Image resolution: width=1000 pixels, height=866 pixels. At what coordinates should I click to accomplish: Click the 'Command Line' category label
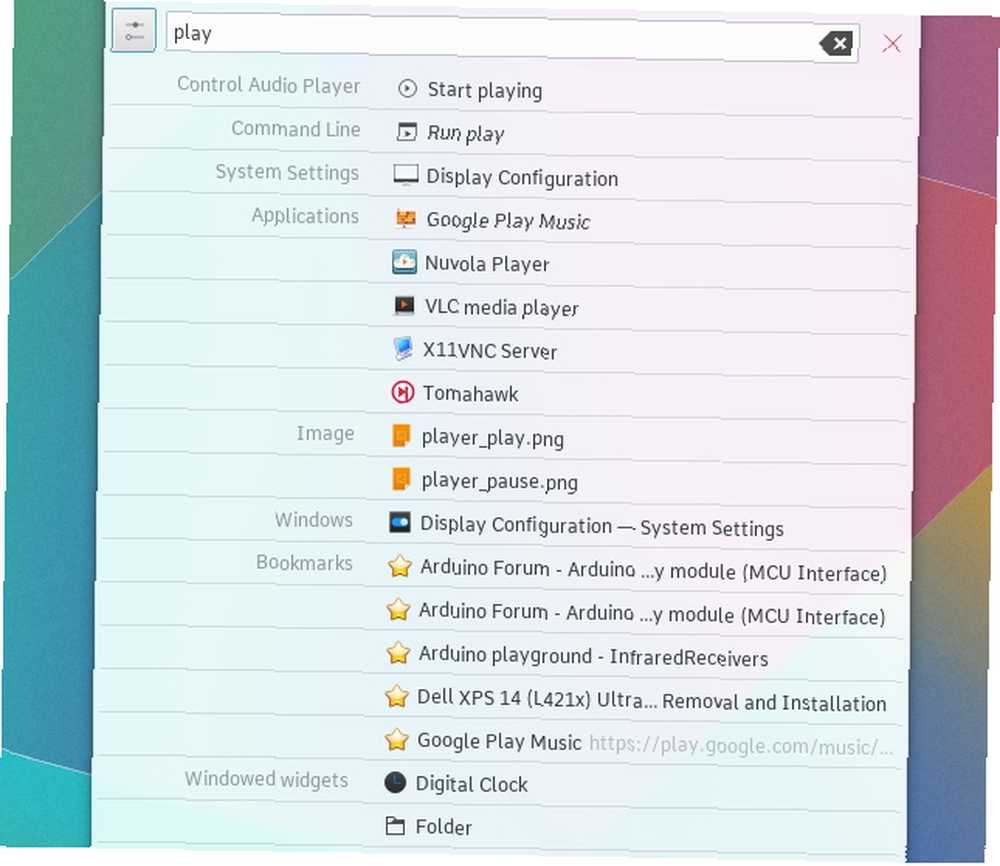click(296, 129)
